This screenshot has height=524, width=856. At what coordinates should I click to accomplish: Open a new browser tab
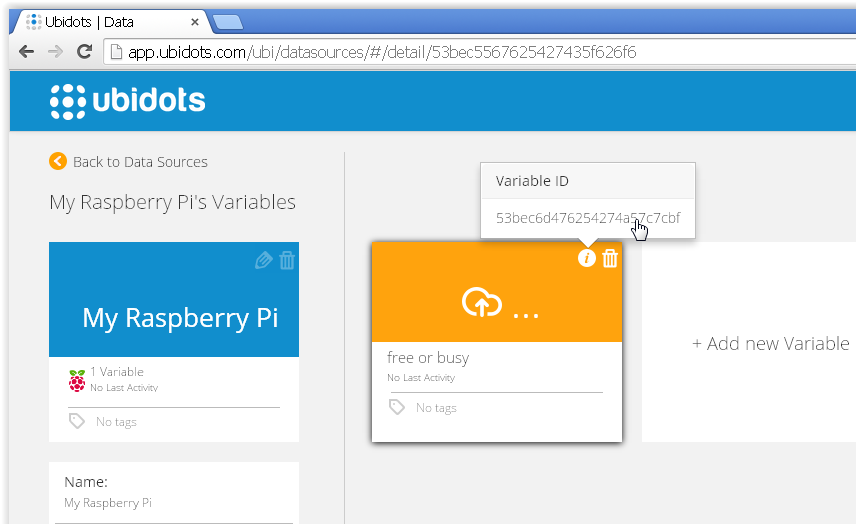click(228, 22)
